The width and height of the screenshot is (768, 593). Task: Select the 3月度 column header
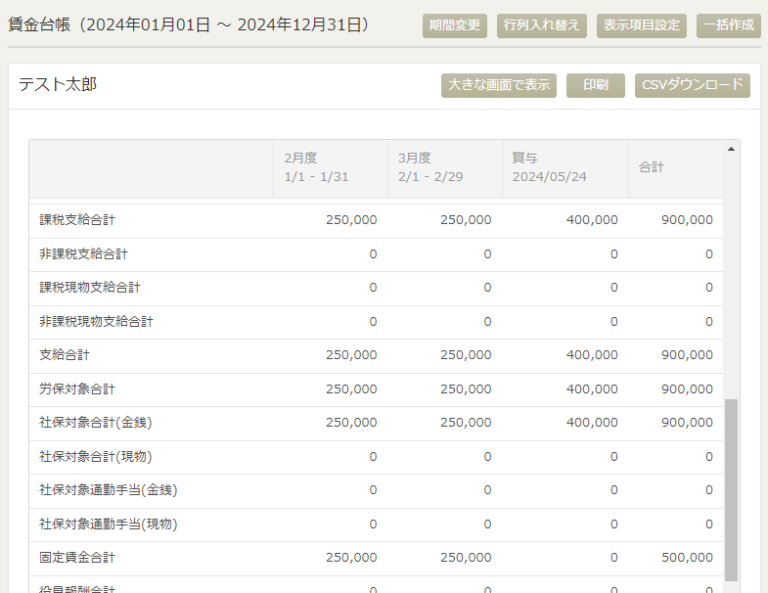(x=444, y=167)
